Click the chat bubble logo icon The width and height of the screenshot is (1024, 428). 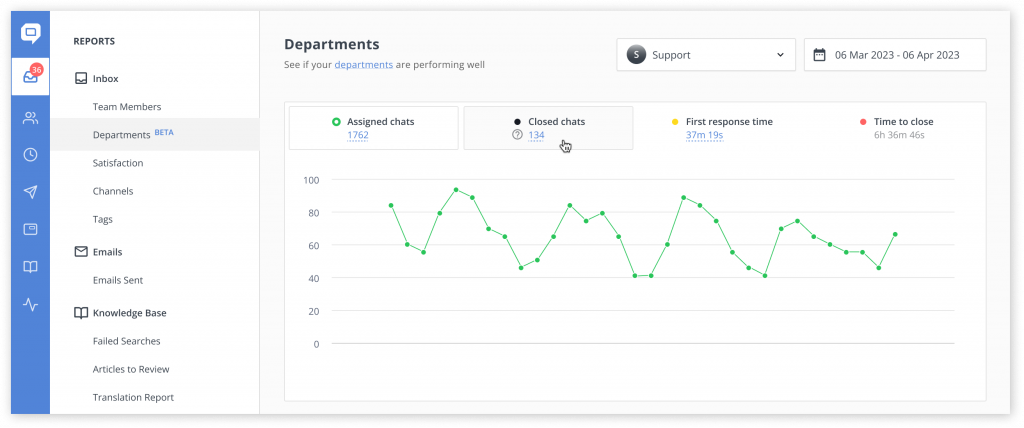pos(31,33)
